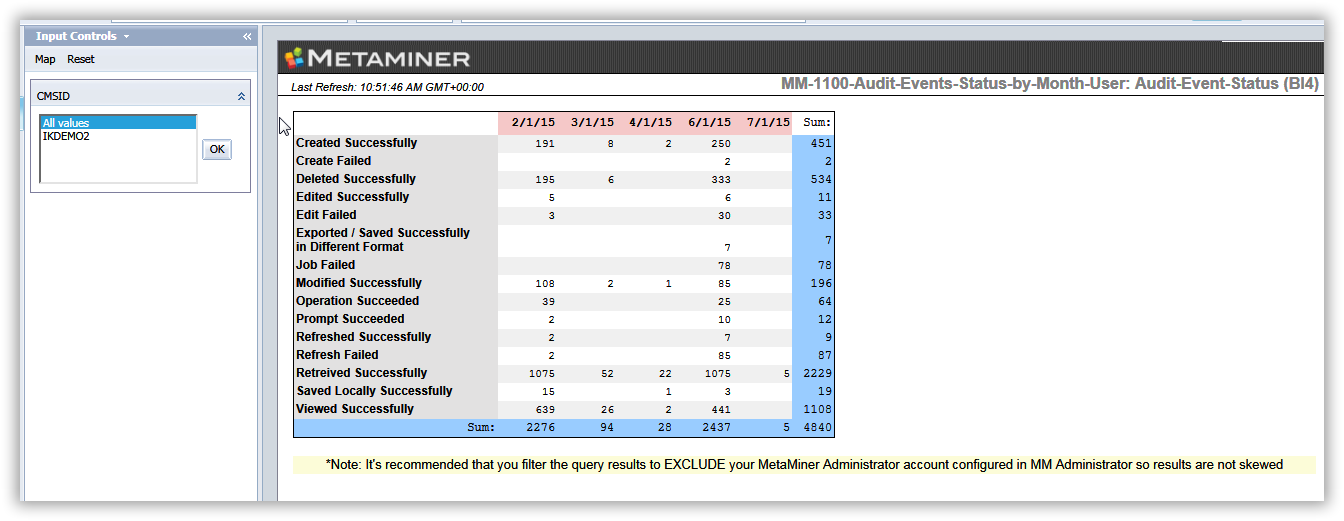The height and width of the screenshot is (521, 1344).
Task: Select 'All values' in CMSID list
Action: pos(118,123)
